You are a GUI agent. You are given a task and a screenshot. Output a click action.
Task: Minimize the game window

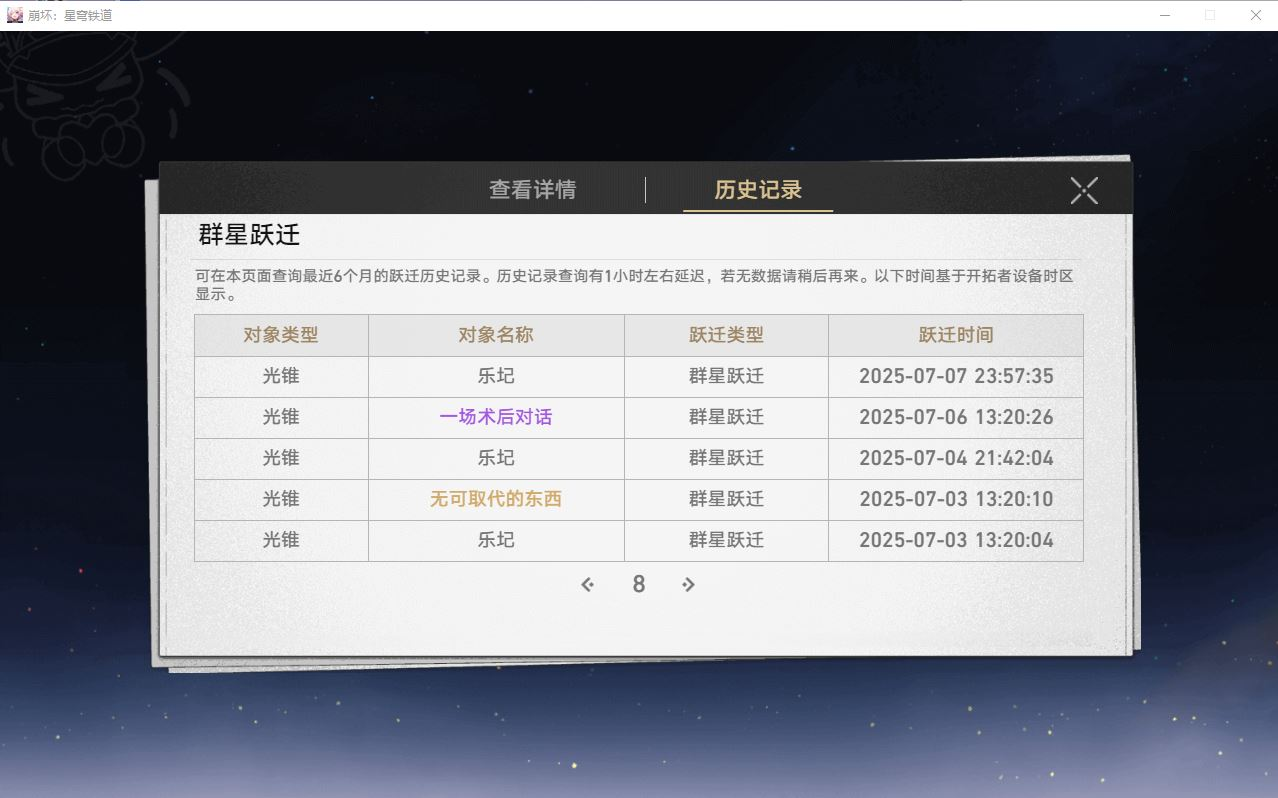tap(1163, 15)
